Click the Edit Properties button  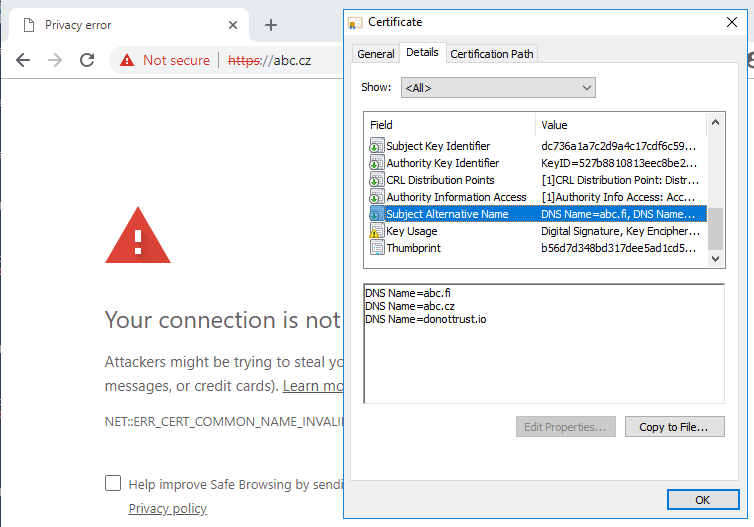pyautogui.click(x=566, y=427)
